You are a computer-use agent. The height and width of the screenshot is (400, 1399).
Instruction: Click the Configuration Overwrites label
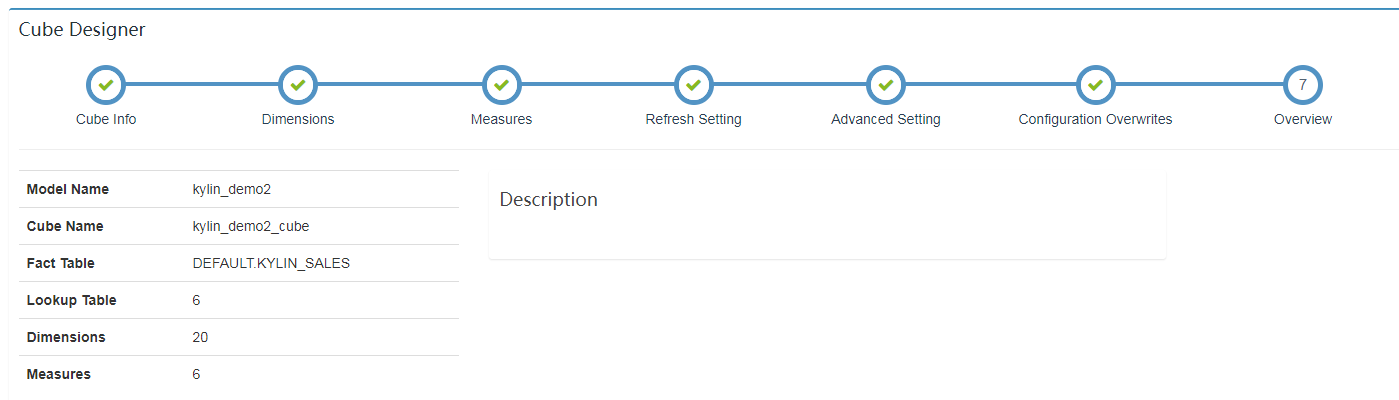(1095, 119)
